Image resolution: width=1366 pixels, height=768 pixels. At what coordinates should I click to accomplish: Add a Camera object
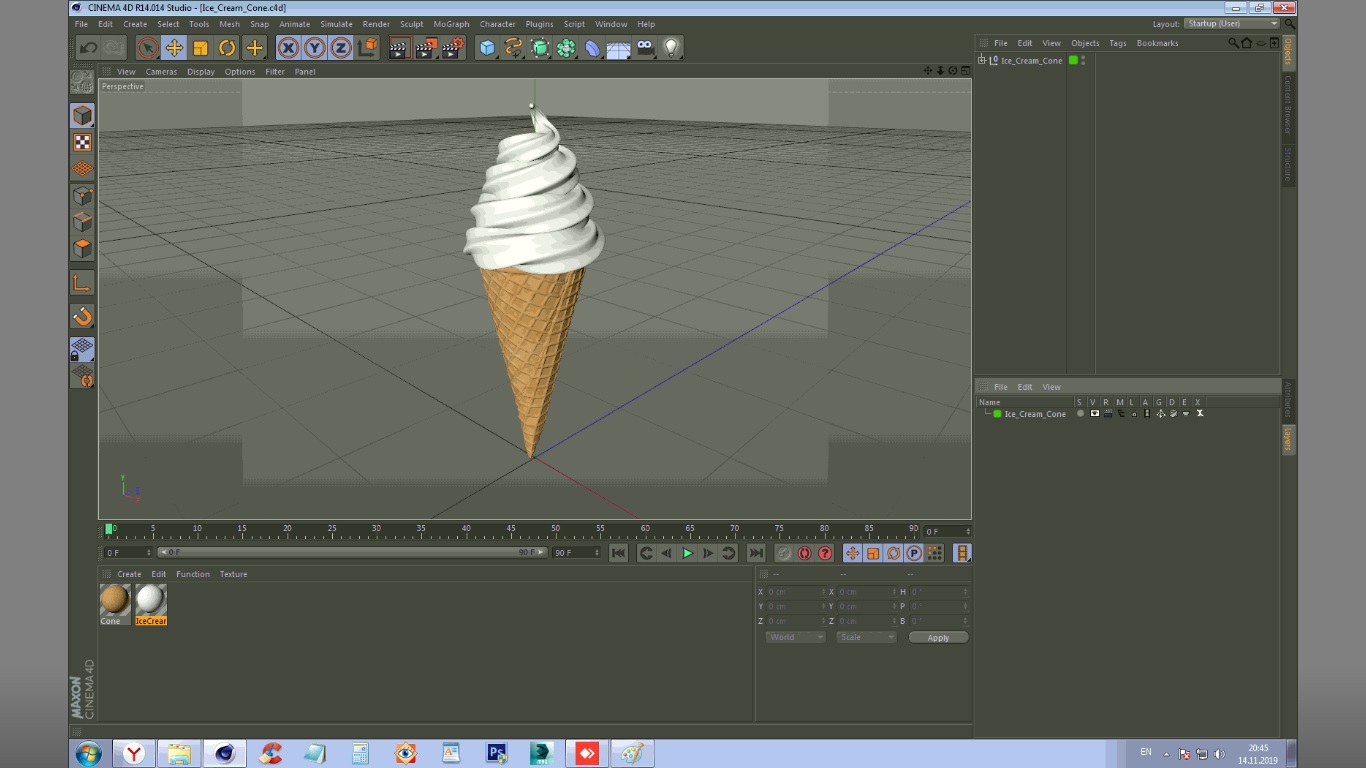pyautogui.click(x=645, y=47)
